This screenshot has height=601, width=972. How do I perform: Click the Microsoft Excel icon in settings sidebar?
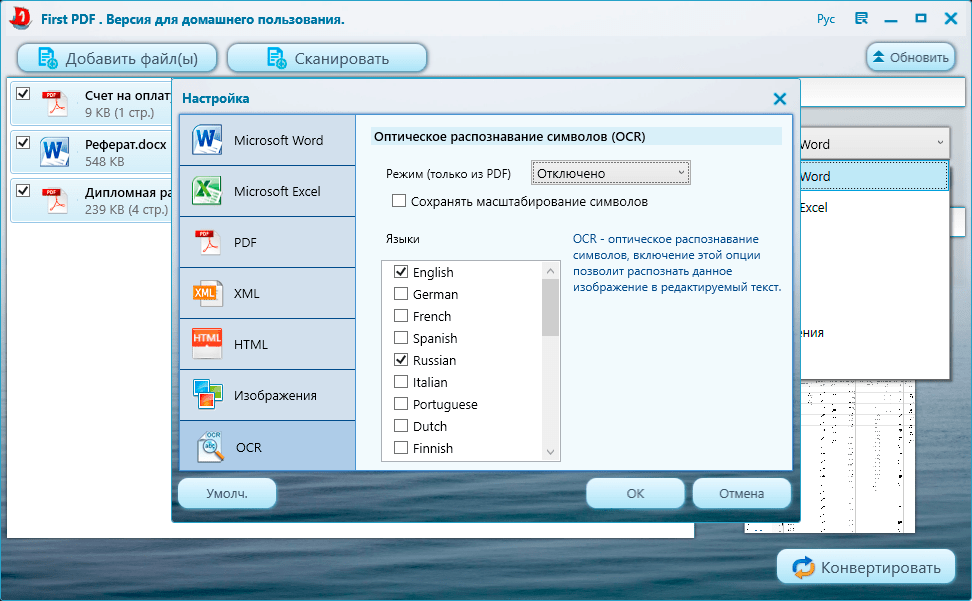point(206,191)
